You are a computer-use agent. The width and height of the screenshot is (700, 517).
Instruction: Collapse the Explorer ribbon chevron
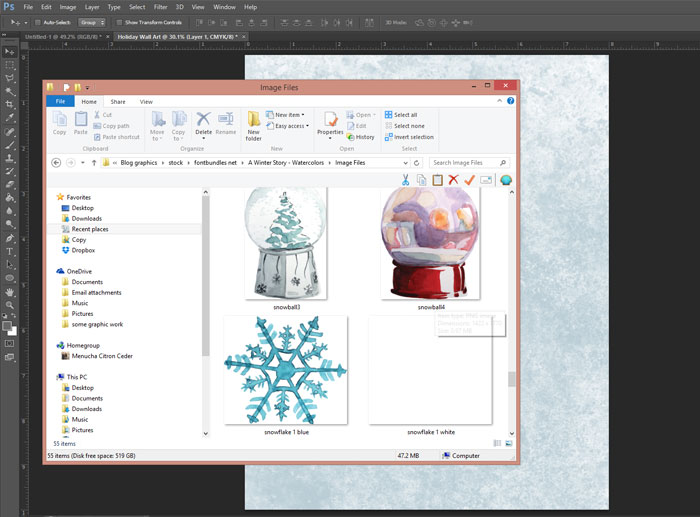(x=500, y=101)
